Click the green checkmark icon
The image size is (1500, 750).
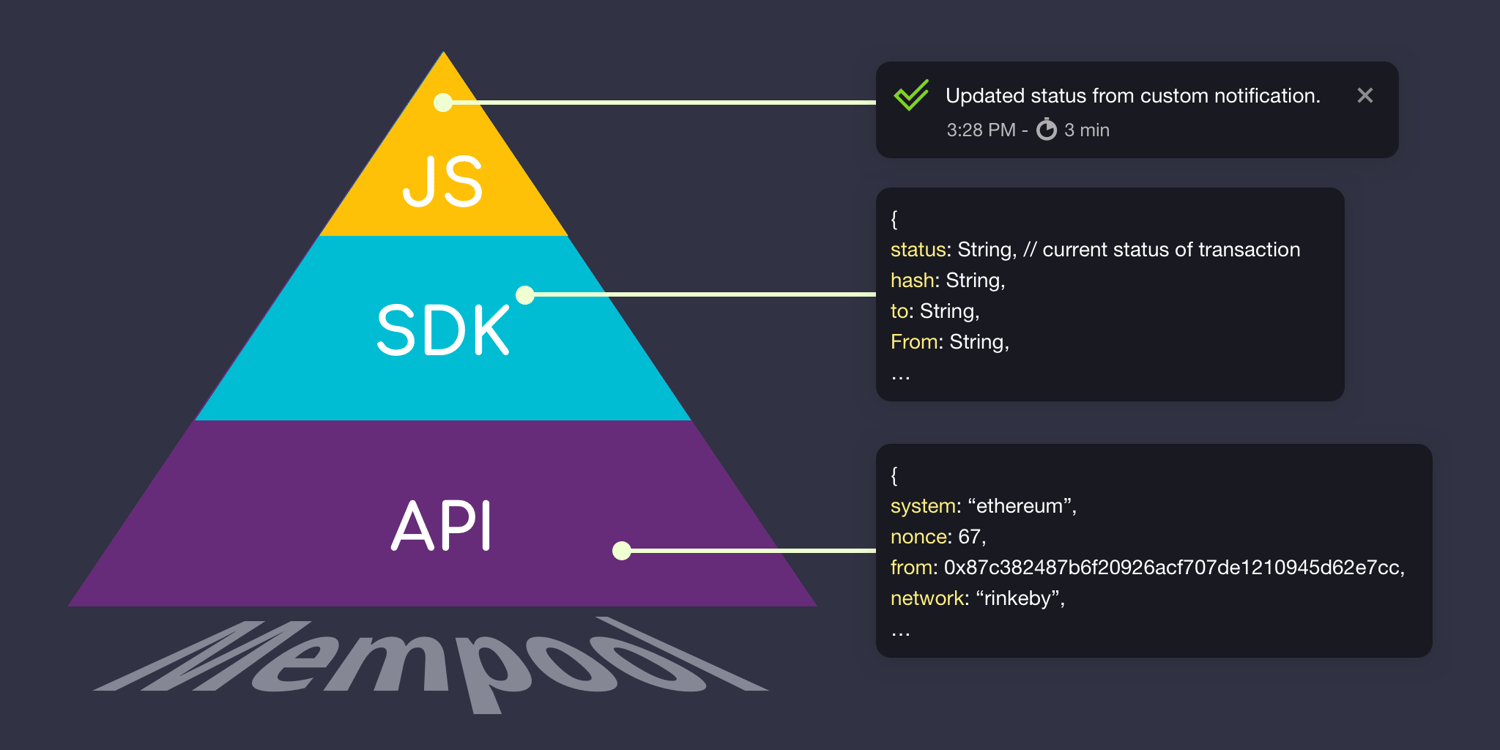tap(910, 96)
